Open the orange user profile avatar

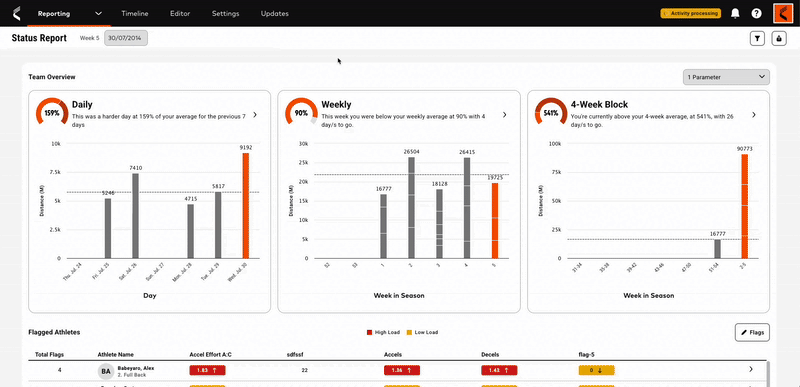(783, 13)
